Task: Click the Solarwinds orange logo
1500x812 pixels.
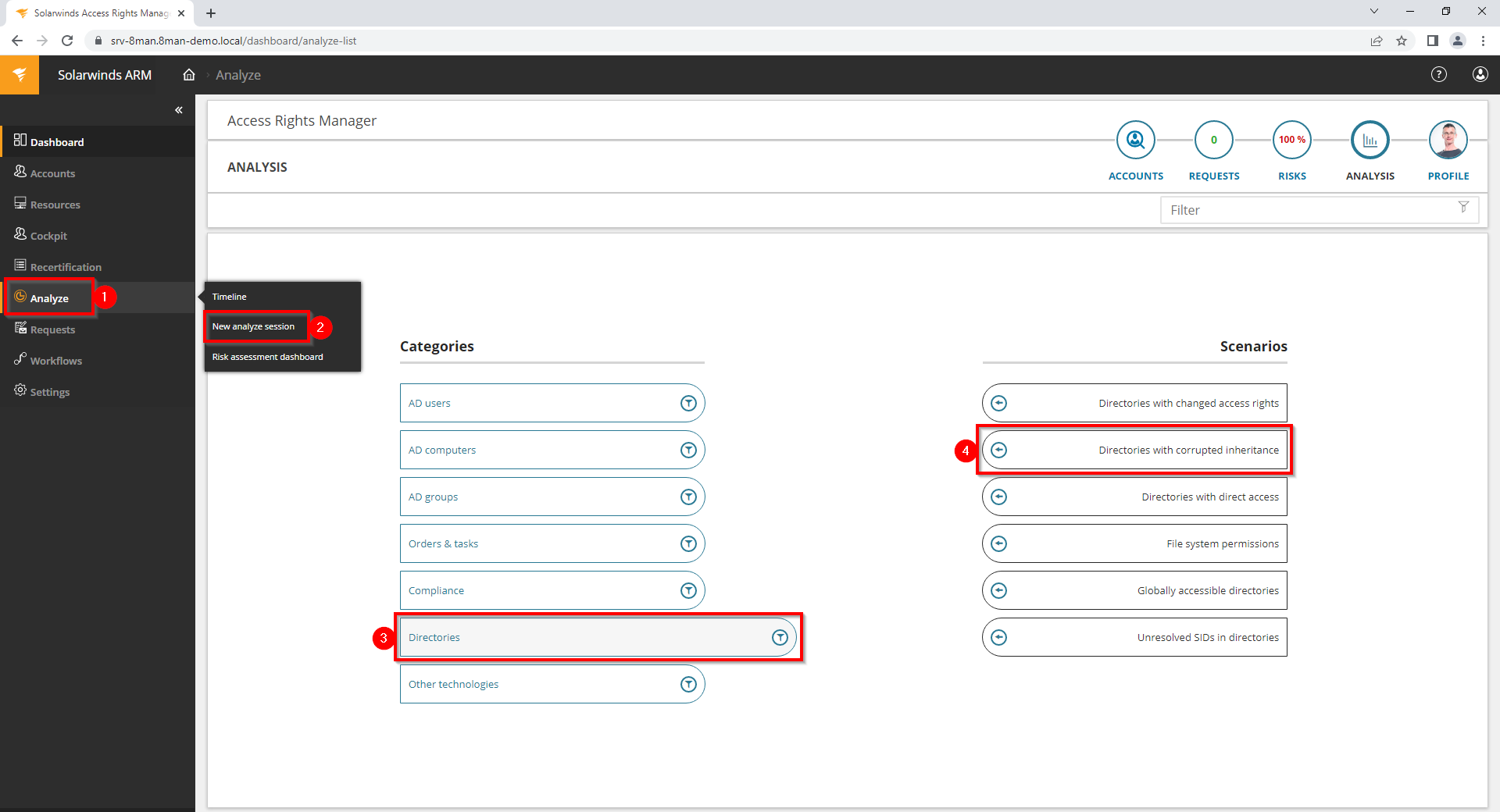Action: click(20, 75)
